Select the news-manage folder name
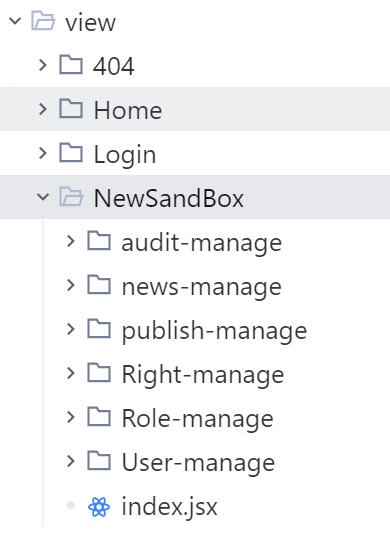 point(202,288)
